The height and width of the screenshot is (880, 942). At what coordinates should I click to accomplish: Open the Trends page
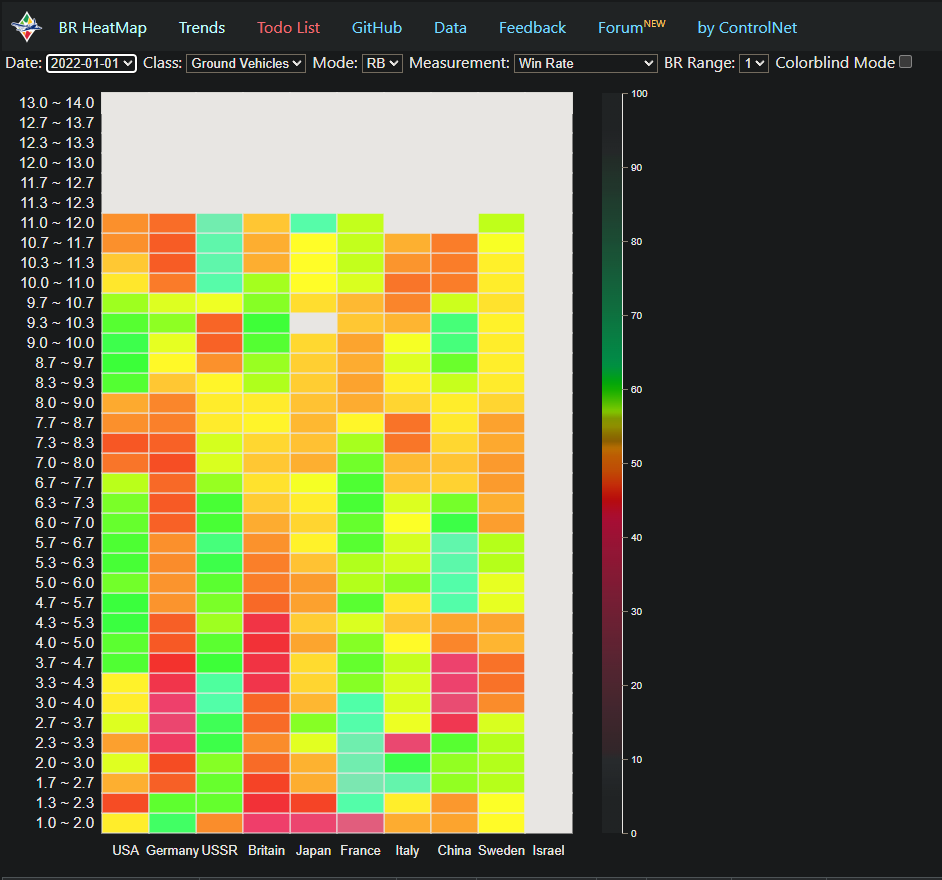tap(202, 28)
